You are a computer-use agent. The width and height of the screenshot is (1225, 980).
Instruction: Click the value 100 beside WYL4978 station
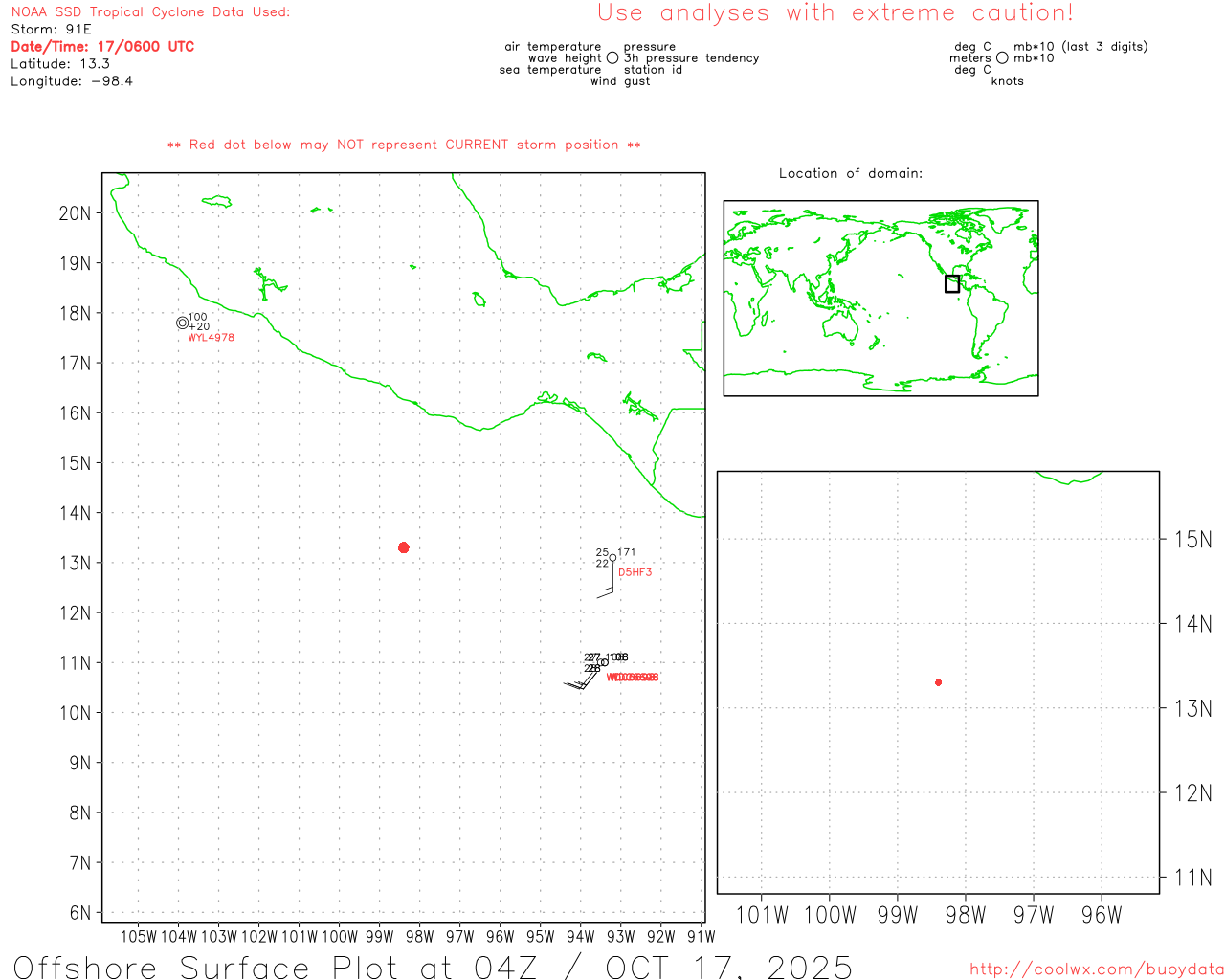point(197,317)
